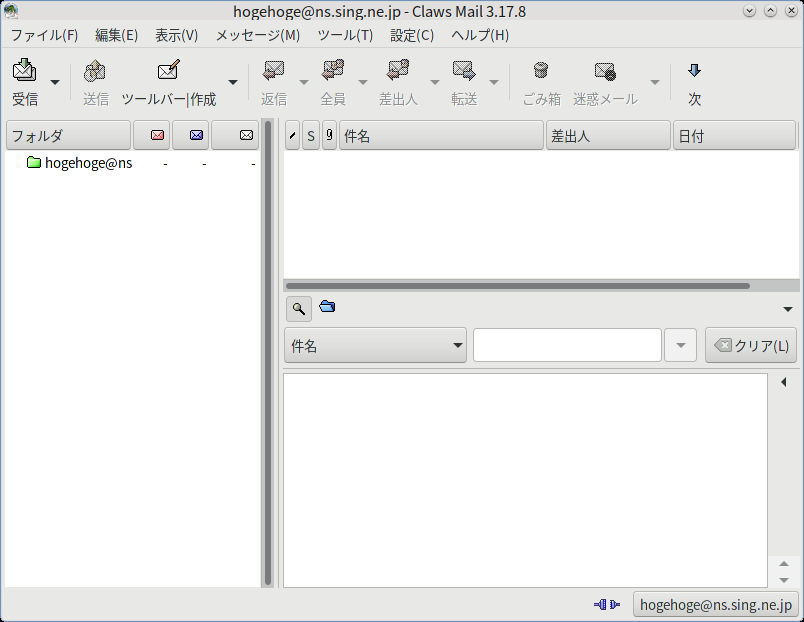Viewport: 804px width, 622px height.
Task: Open the 表示(V) menu
Action: click(x=176, y=35)
